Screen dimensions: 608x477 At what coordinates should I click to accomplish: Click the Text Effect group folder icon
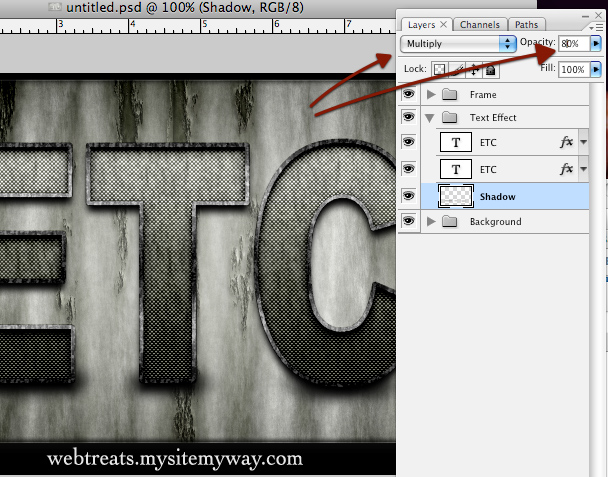point(449,117)
